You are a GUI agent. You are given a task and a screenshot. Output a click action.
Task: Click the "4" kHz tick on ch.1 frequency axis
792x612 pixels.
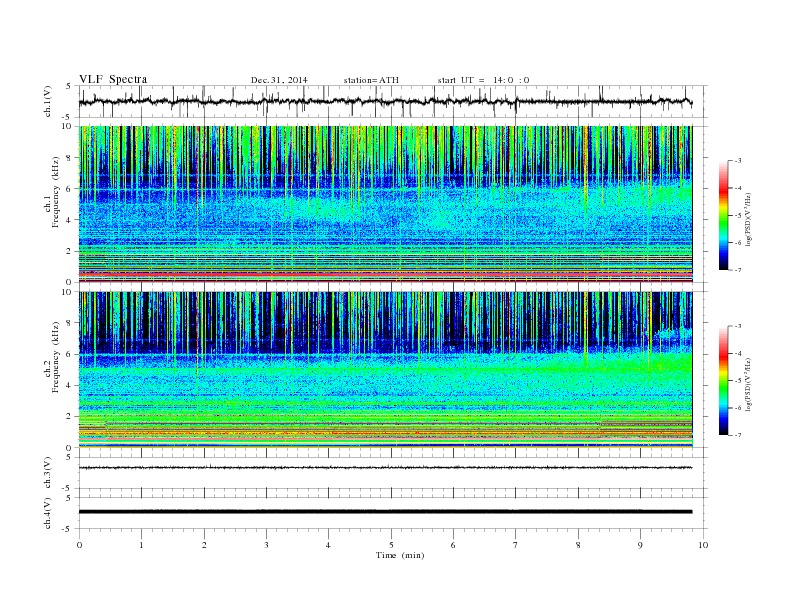click(69, 220)
